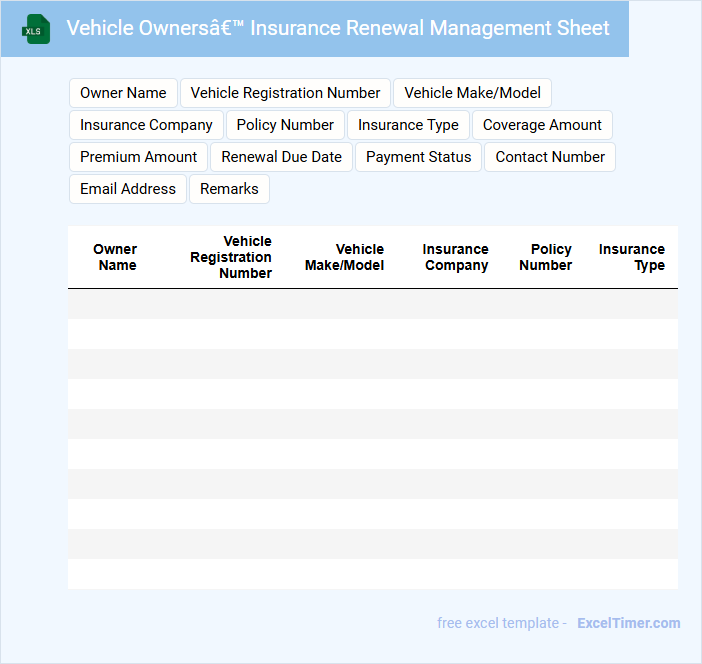Click the Remarks tag
This screenshot has height=664, width=702.
click(229, 189)
